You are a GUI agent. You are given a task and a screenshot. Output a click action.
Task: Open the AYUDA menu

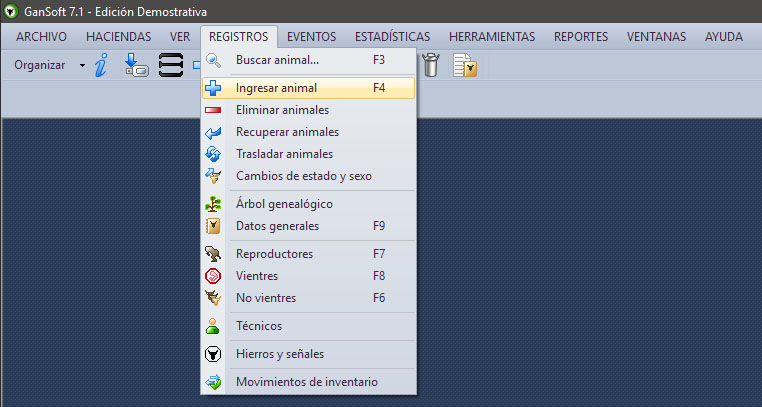coord(724,36)
